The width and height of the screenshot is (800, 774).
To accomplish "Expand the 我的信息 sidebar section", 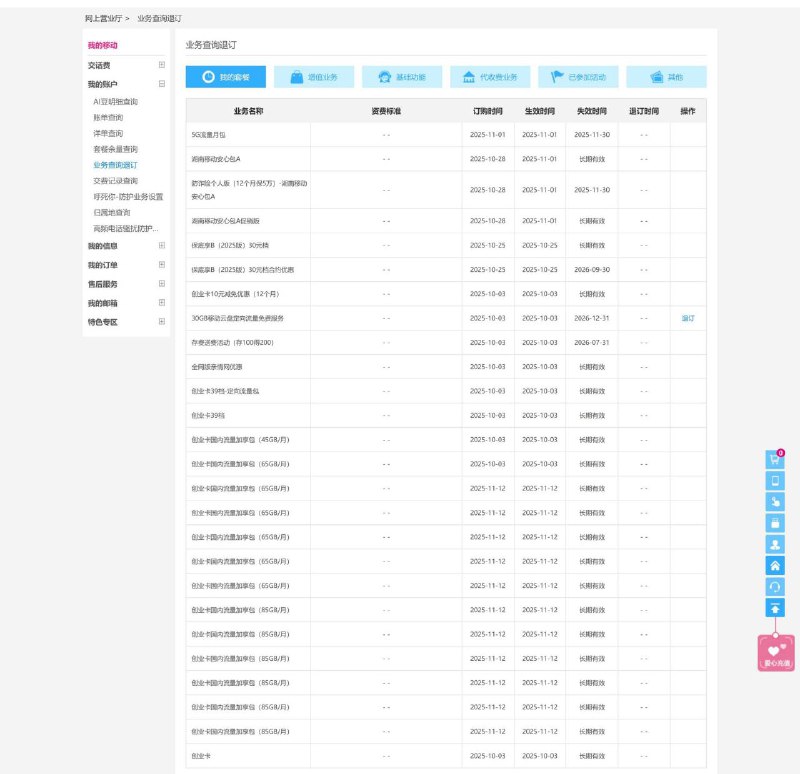I will [x=162, y=245].
